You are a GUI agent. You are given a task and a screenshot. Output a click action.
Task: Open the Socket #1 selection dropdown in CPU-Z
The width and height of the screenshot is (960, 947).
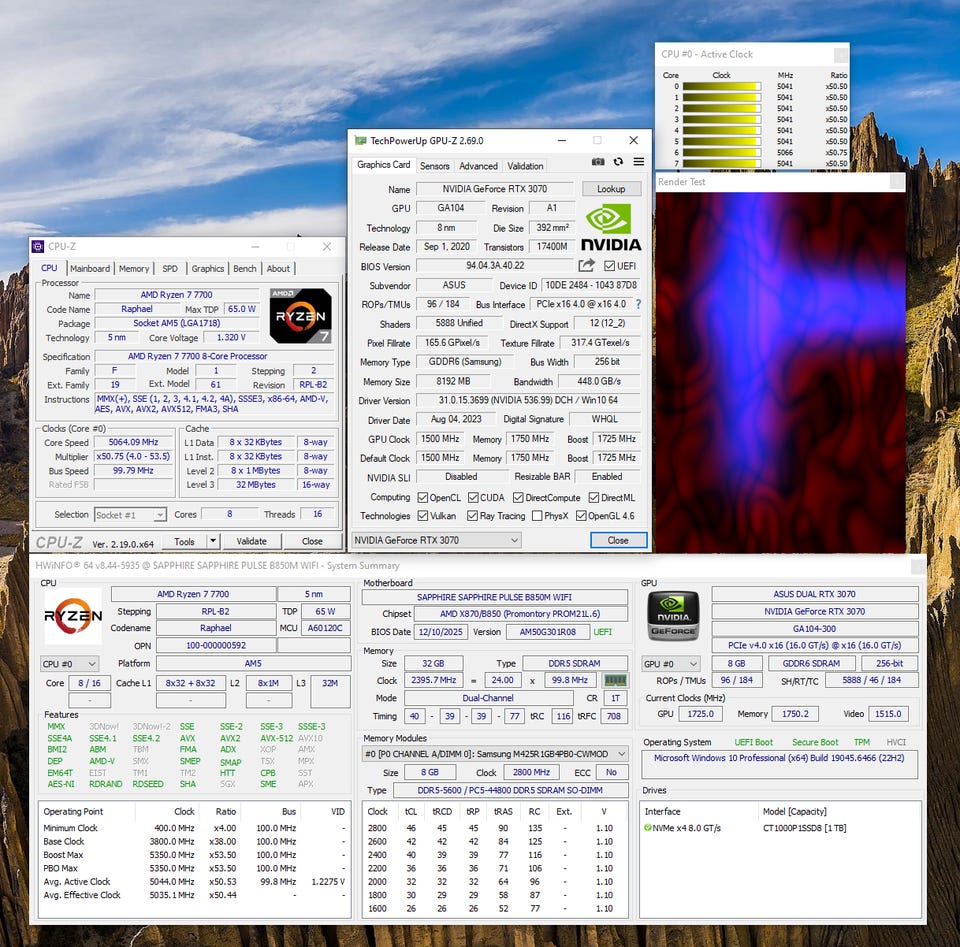click(x=130, y=515)
